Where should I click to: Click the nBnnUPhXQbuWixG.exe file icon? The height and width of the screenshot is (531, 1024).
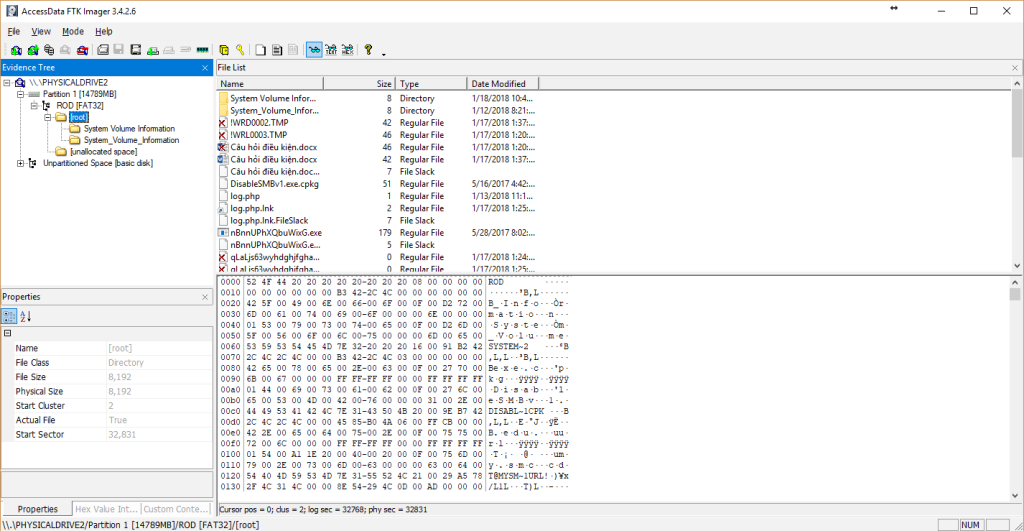[x=223, y=233]
